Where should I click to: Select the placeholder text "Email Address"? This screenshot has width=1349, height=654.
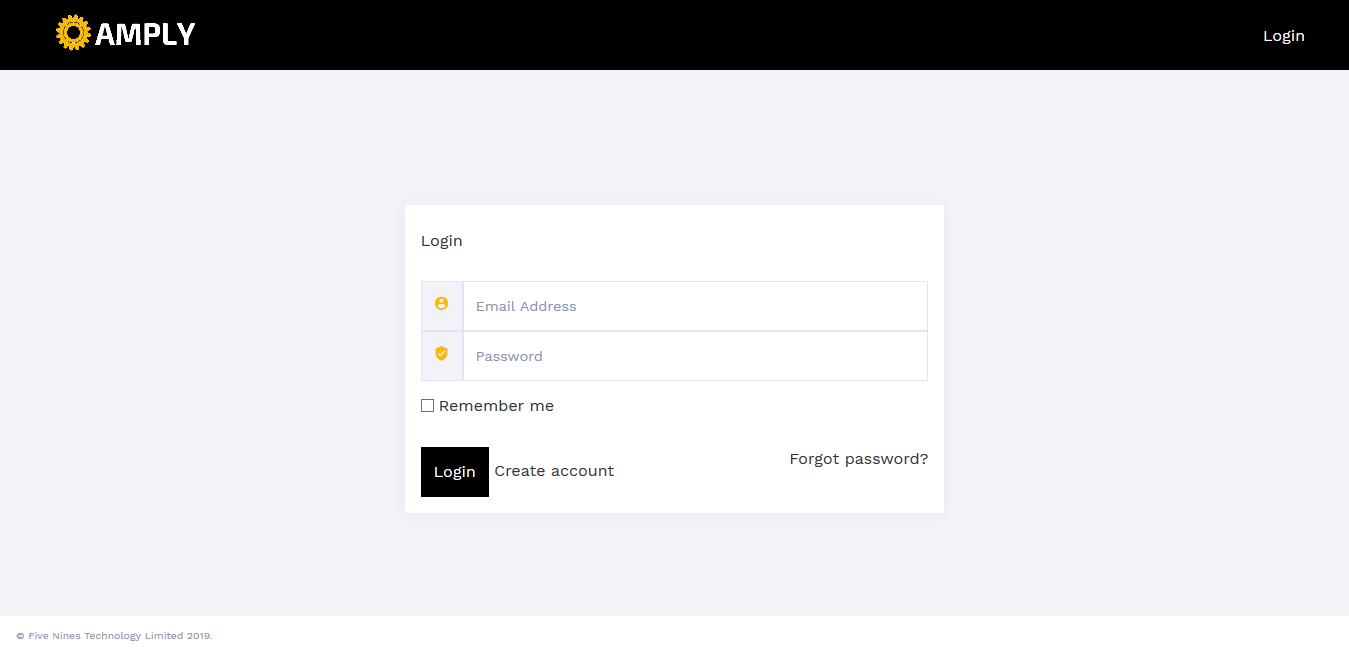pos(526,306)
